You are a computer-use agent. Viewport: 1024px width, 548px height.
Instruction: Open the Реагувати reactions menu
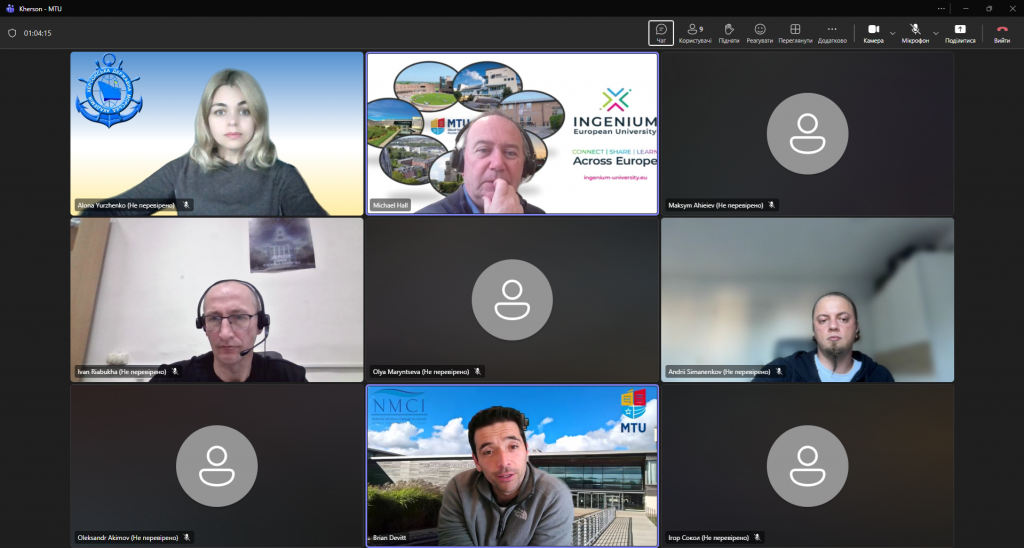click(x=760, y=33)
